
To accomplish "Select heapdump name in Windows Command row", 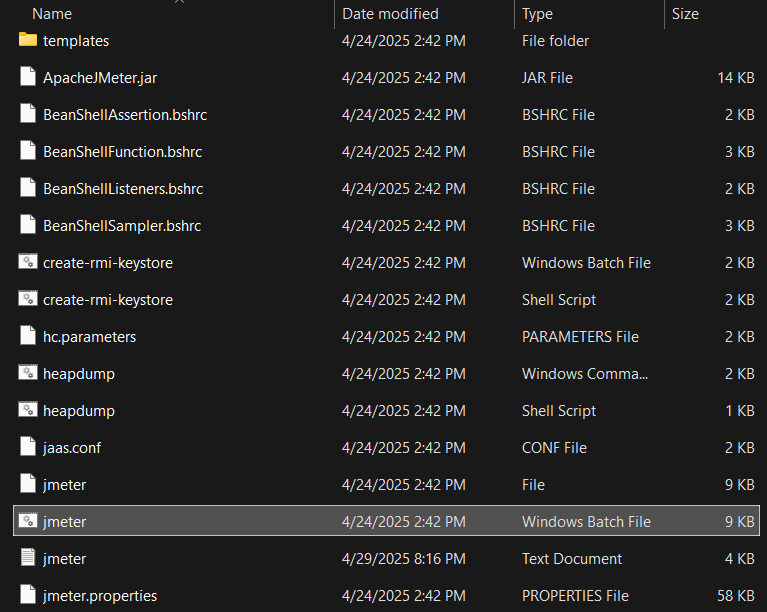I will (x=79, y=374).
